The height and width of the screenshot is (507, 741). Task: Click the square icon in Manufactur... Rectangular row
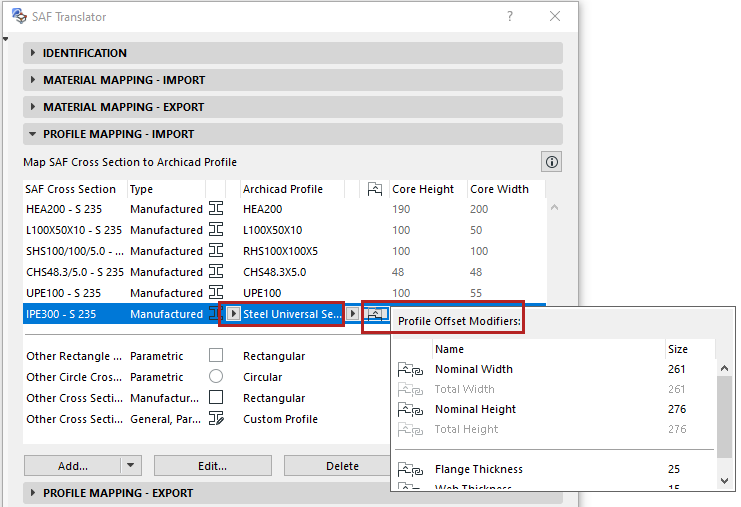point(216,397)
